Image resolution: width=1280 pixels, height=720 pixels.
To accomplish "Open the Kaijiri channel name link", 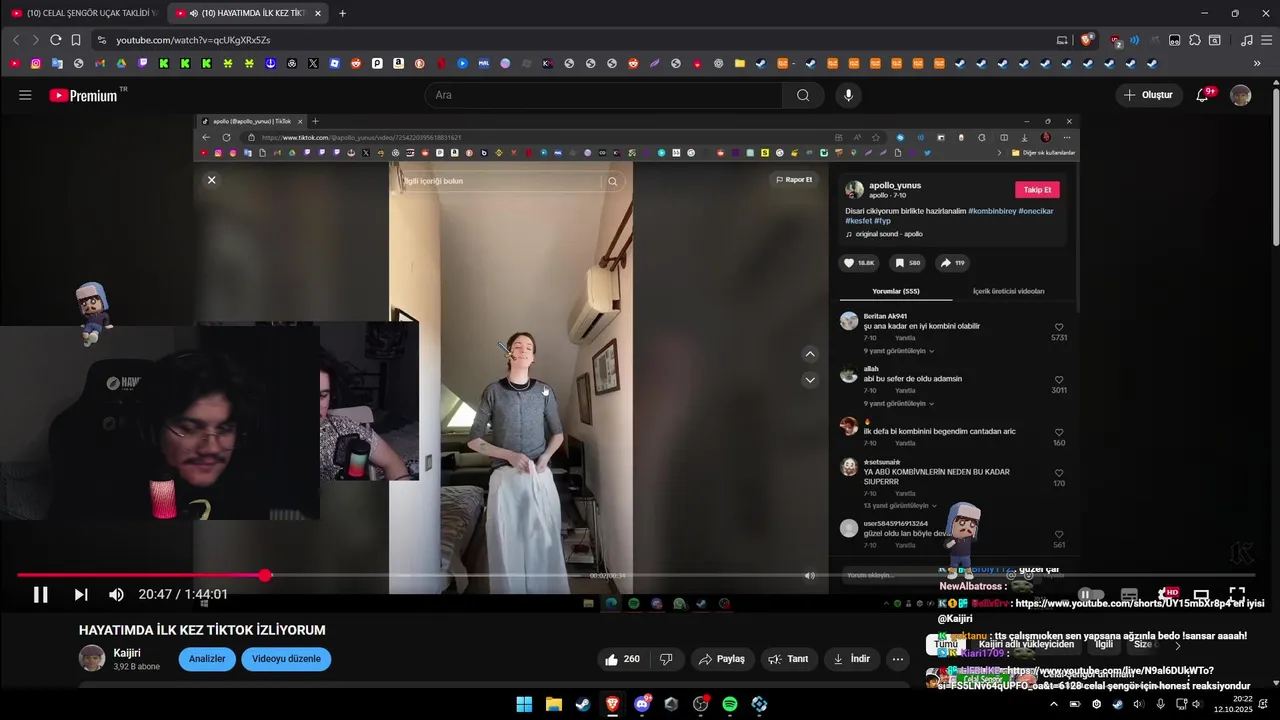I will pos(127,652).
